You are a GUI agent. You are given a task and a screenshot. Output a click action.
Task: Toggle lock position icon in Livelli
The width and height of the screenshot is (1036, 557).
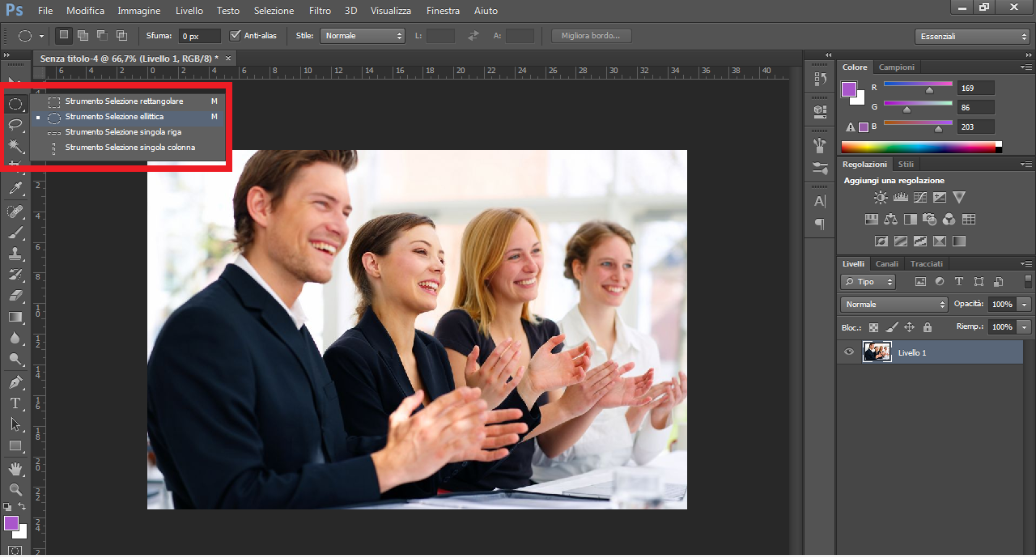tap(909, 327)
